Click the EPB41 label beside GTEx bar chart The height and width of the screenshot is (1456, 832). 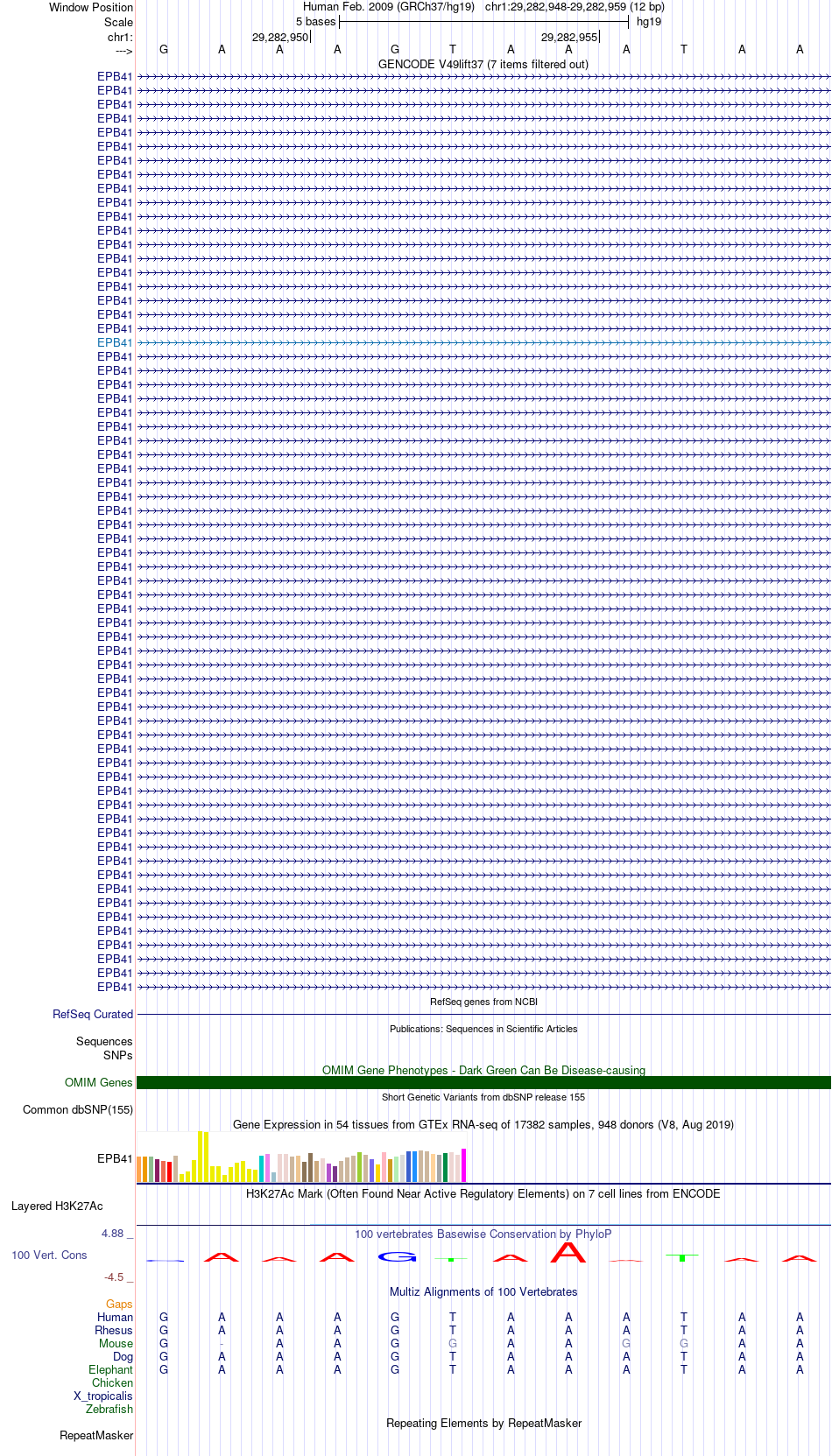pyautogui.click(x=115, y=1158)
